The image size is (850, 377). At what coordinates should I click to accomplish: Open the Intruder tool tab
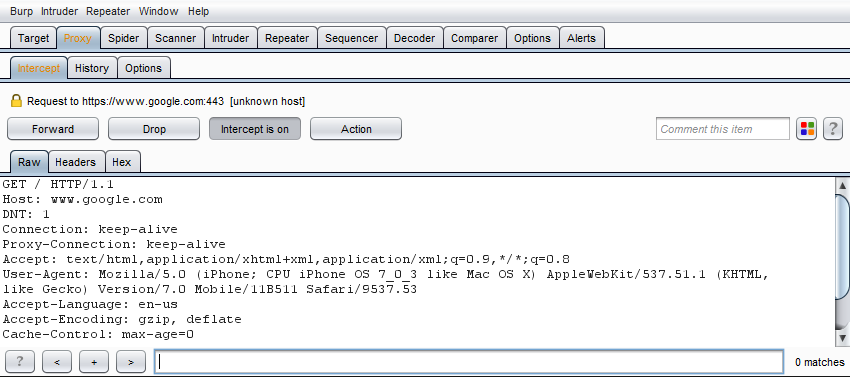(230, 39)
